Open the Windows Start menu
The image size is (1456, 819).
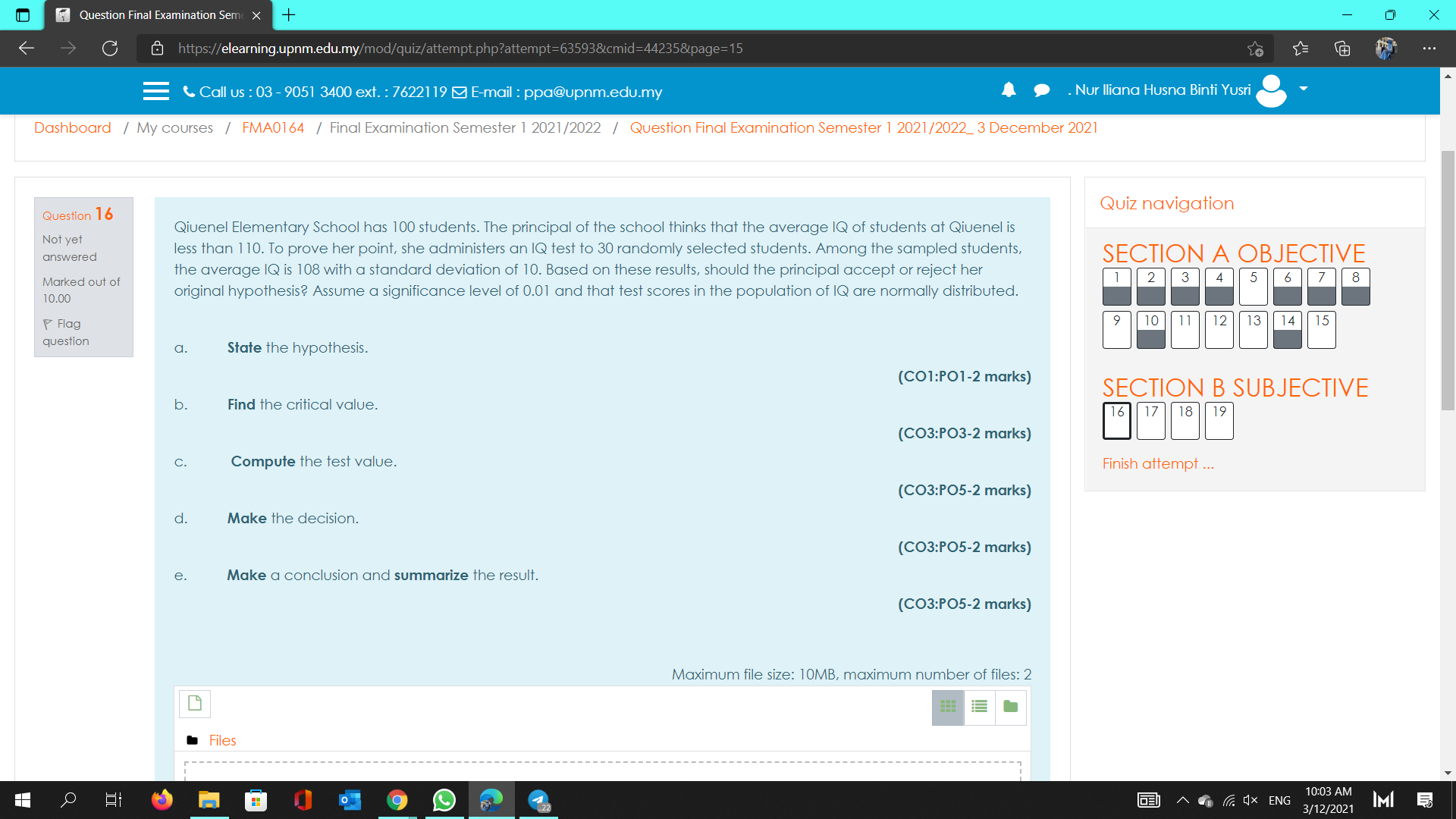22,800
